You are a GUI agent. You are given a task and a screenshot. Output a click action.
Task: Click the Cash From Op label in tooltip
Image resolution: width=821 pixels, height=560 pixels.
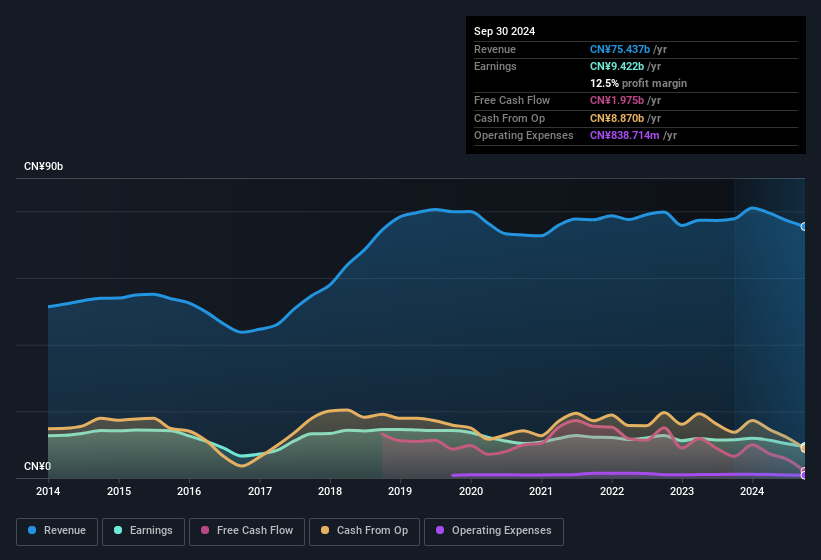pos(509,118)
